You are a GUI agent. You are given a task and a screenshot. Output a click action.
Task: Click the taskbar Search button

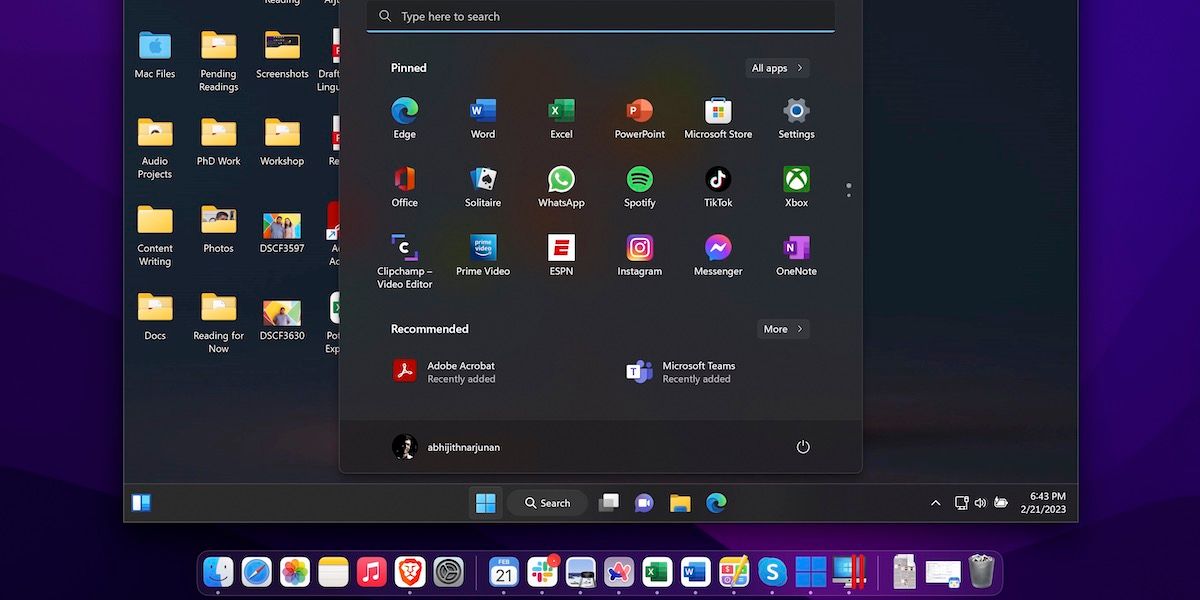[547, 503]
